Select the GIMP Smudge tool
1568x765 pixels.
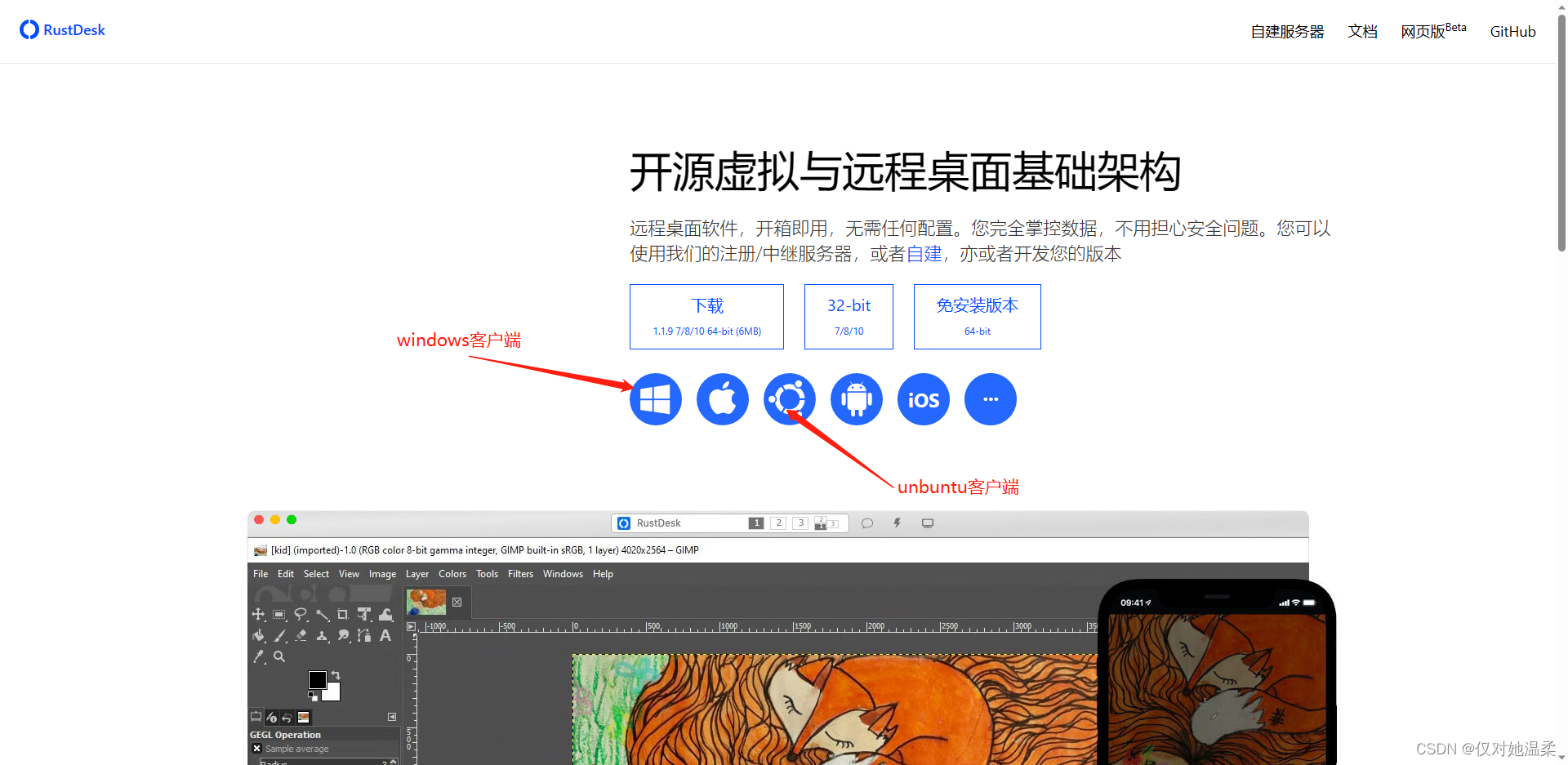tap(343, 635)
